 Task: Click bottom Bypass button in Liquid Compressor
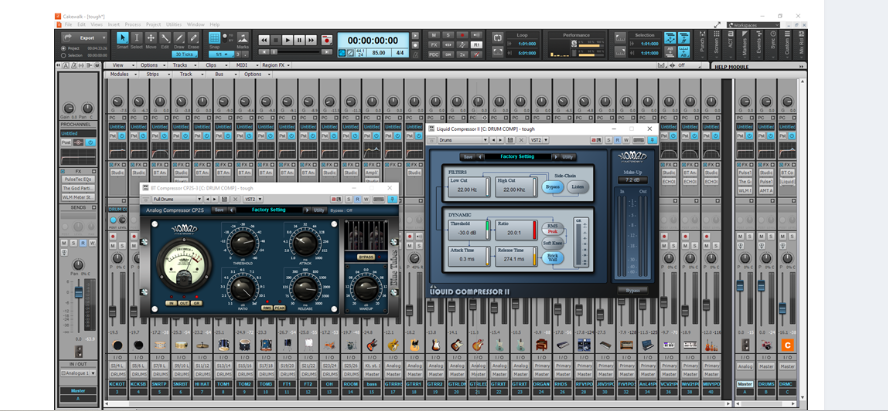click(x=633, y=290)
